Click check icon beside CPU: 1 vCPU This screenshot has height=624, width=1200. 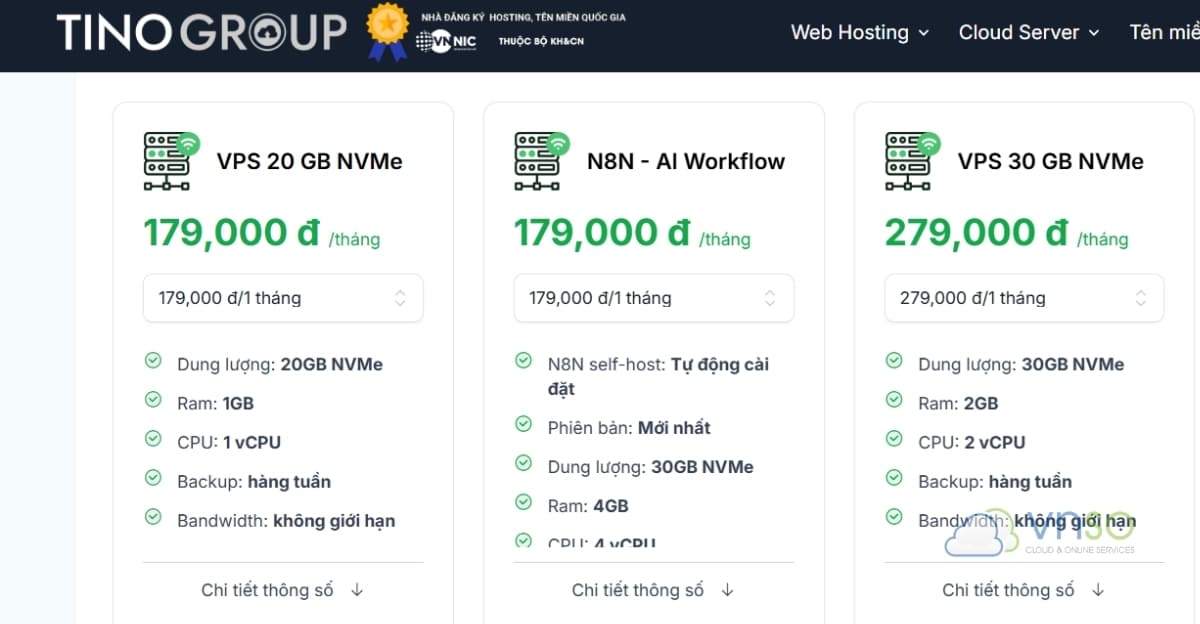[153, 438]
